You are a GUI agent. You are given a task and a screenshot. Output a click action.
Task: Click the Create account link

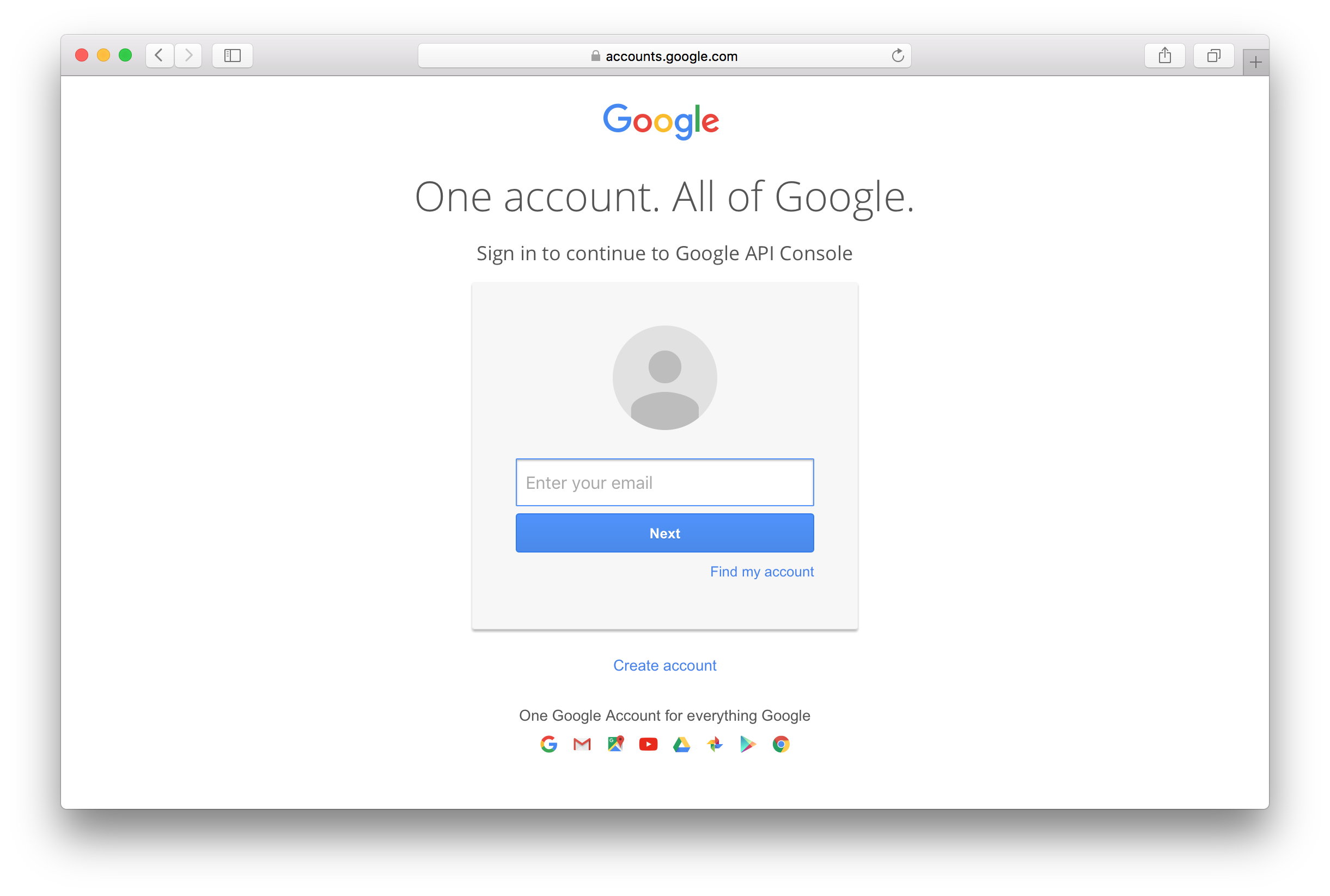point(664,665)
